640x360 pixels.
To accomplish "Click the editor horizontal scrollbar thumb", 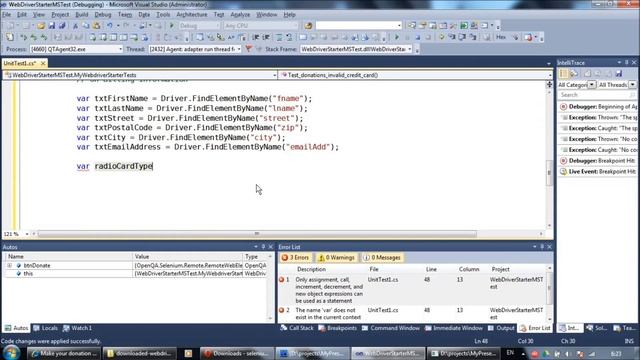I will point(257,234).
